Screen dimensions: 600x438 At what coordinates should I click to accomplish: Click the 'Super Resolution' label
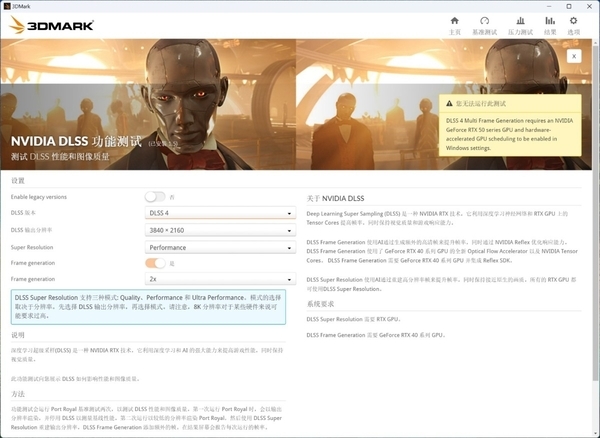(x=32, y=247)
